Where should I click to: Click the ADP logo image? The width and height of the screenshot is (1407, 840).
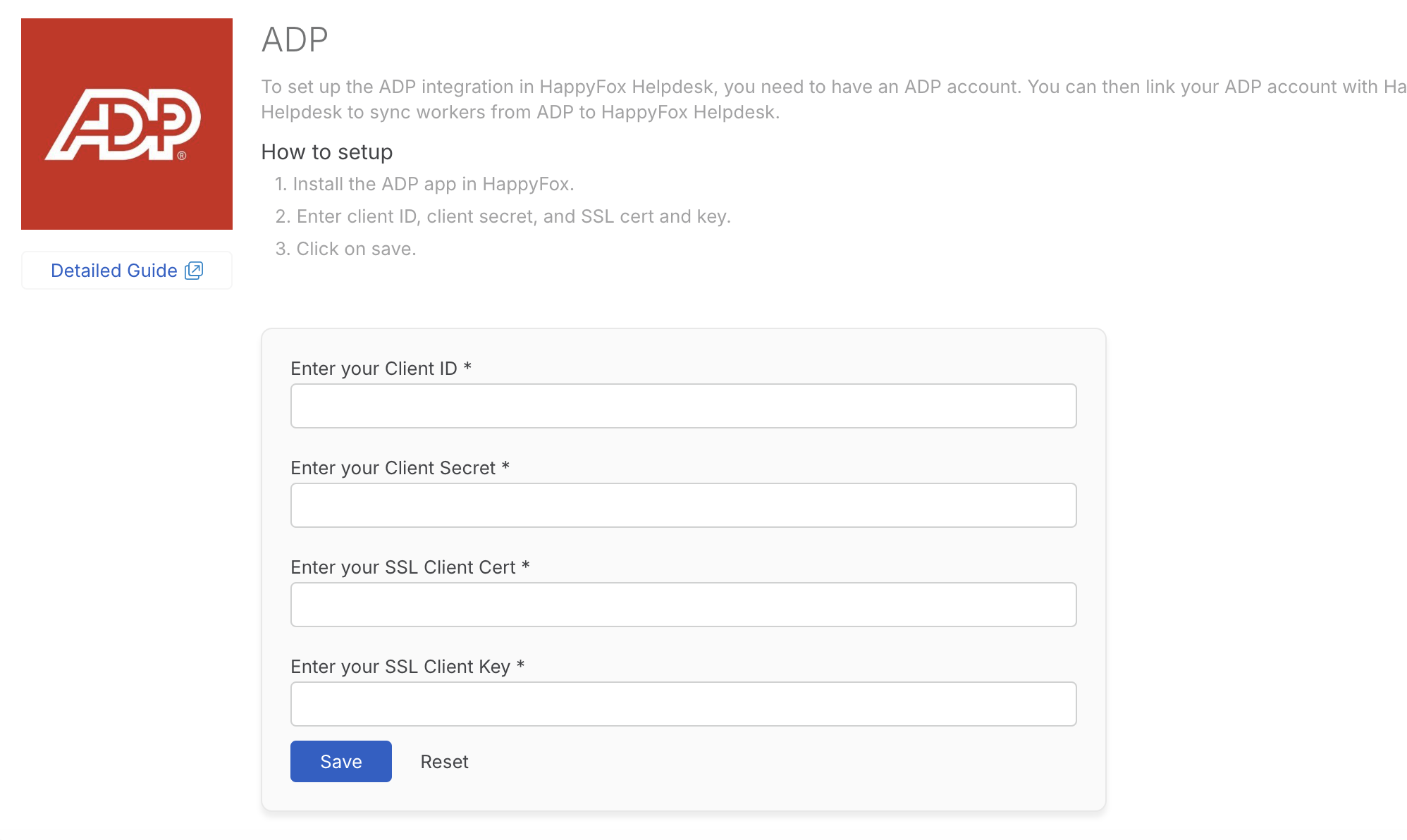127,124
